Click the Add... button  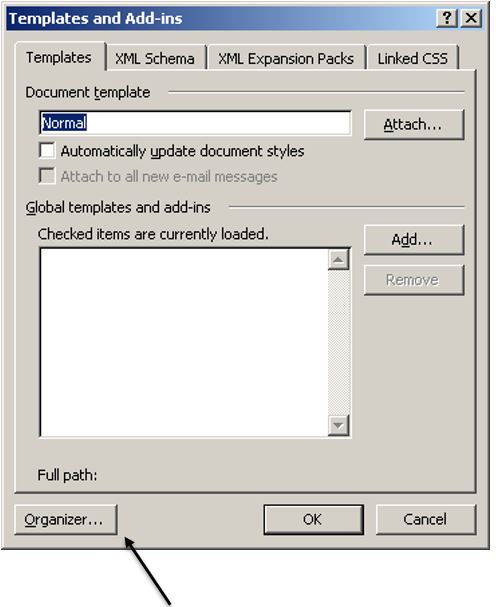tap(414, 240)
